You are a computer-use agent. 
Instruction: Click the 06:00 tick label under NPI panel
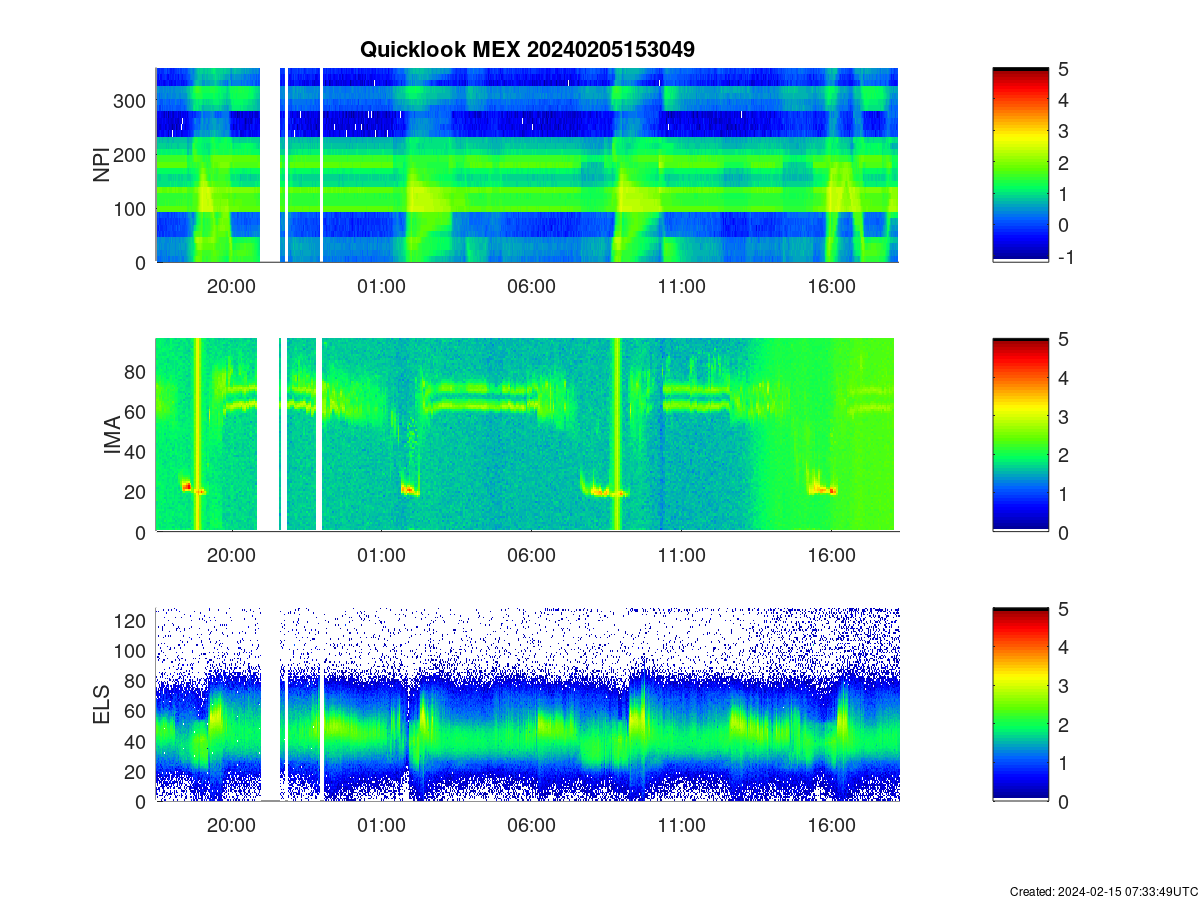point(531,286)
